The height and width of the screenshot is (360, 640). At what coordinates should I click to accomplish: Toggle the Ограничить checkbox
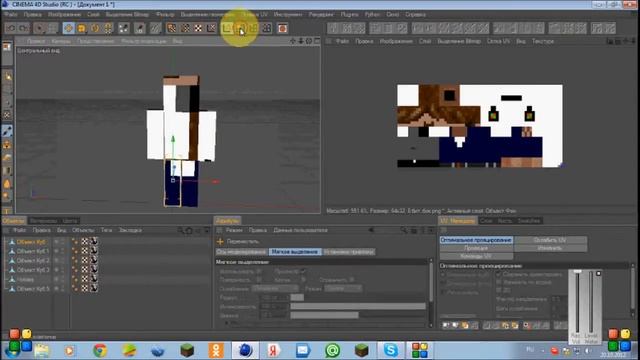[351, 280]
